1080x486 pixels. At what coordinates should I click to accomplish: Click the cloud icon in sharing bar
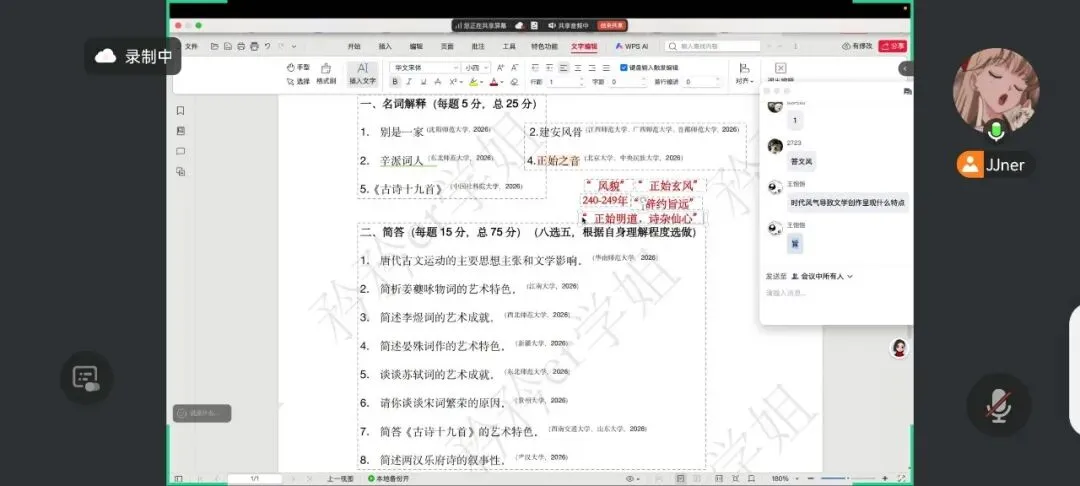tap(519, 25)
